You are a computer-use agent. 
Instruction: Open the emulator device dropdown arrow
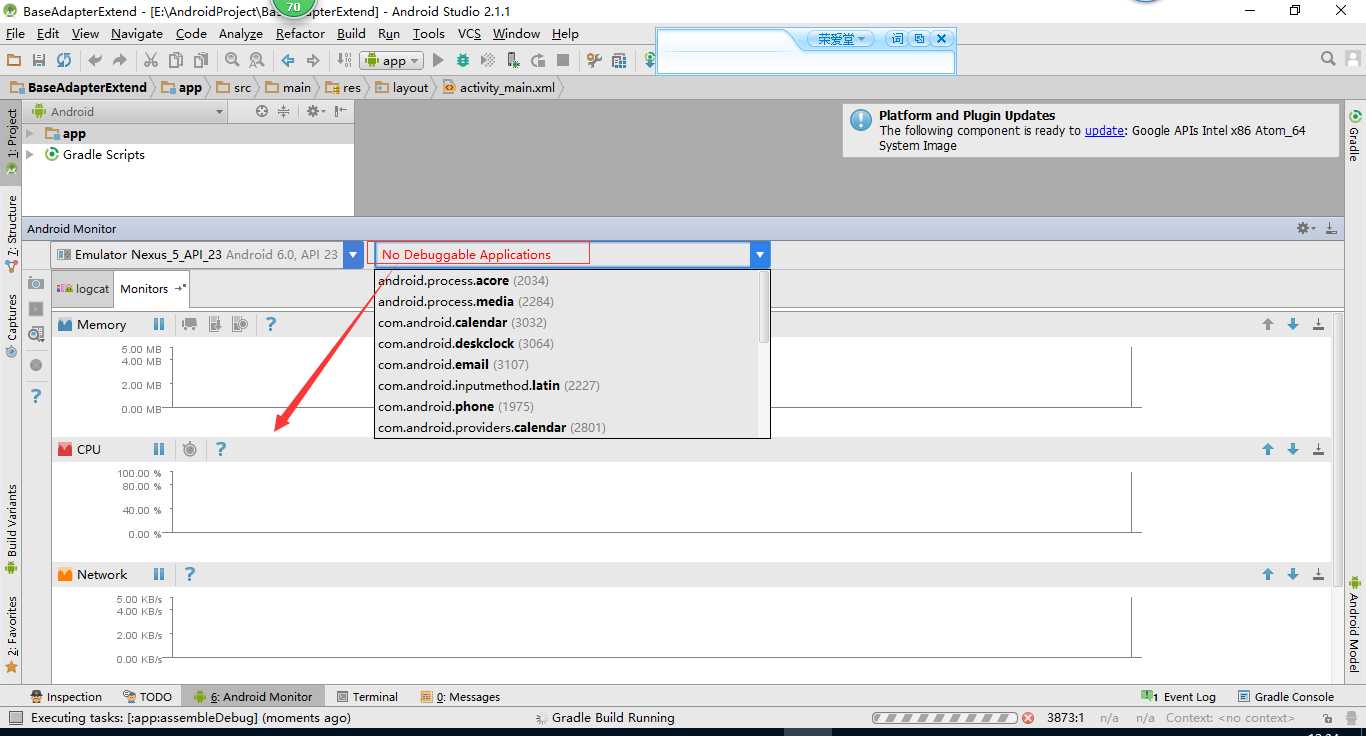(353, 255)
